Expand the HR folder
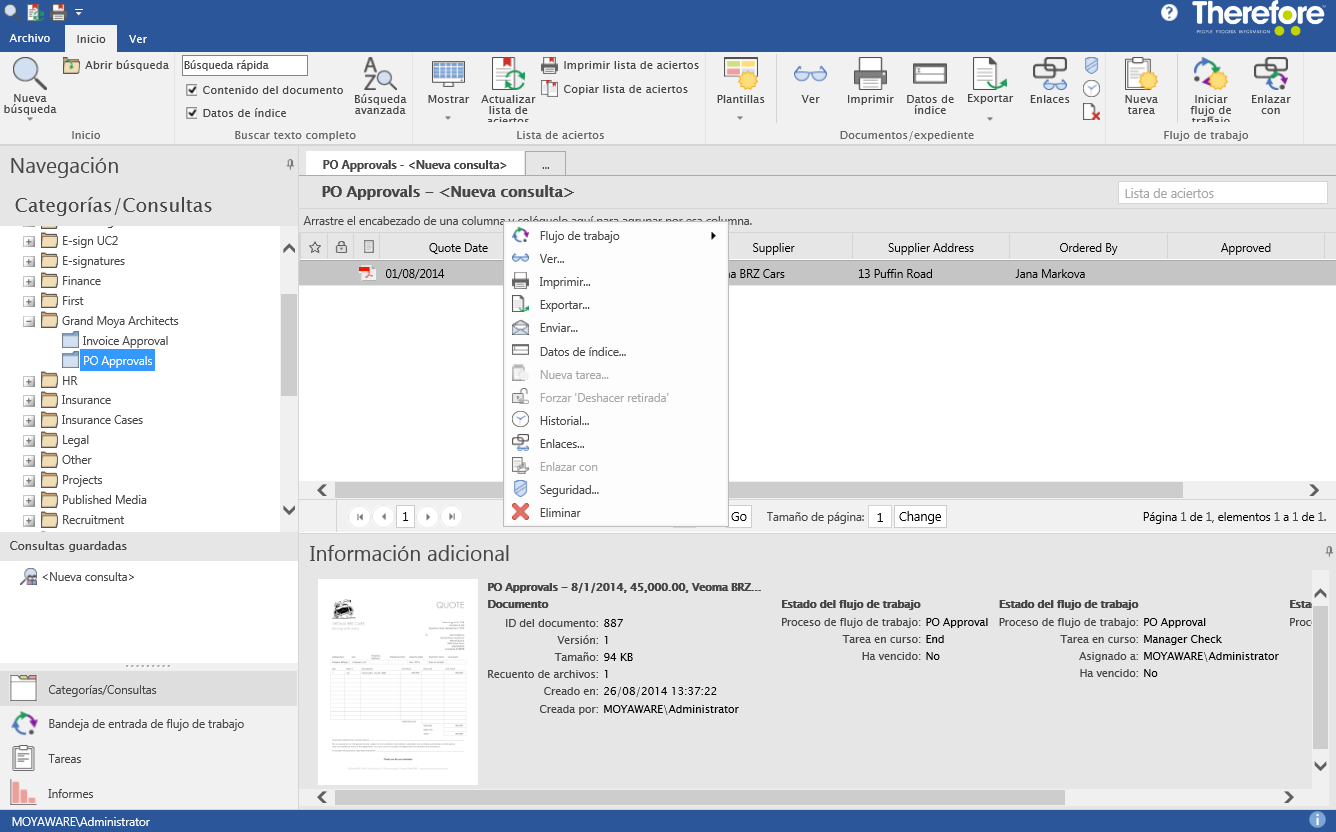The height and width of the screenshot is (832, 1336). [x=29, y=381]
